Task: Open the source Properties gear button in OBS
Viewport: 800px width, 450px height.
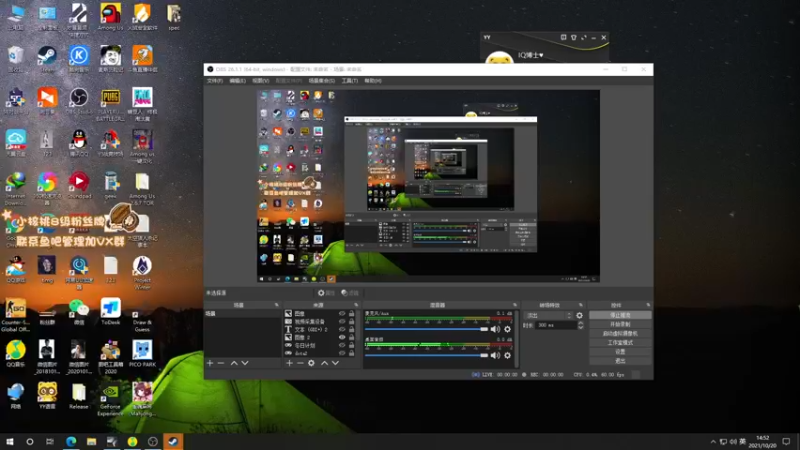Action: (326, 293)
